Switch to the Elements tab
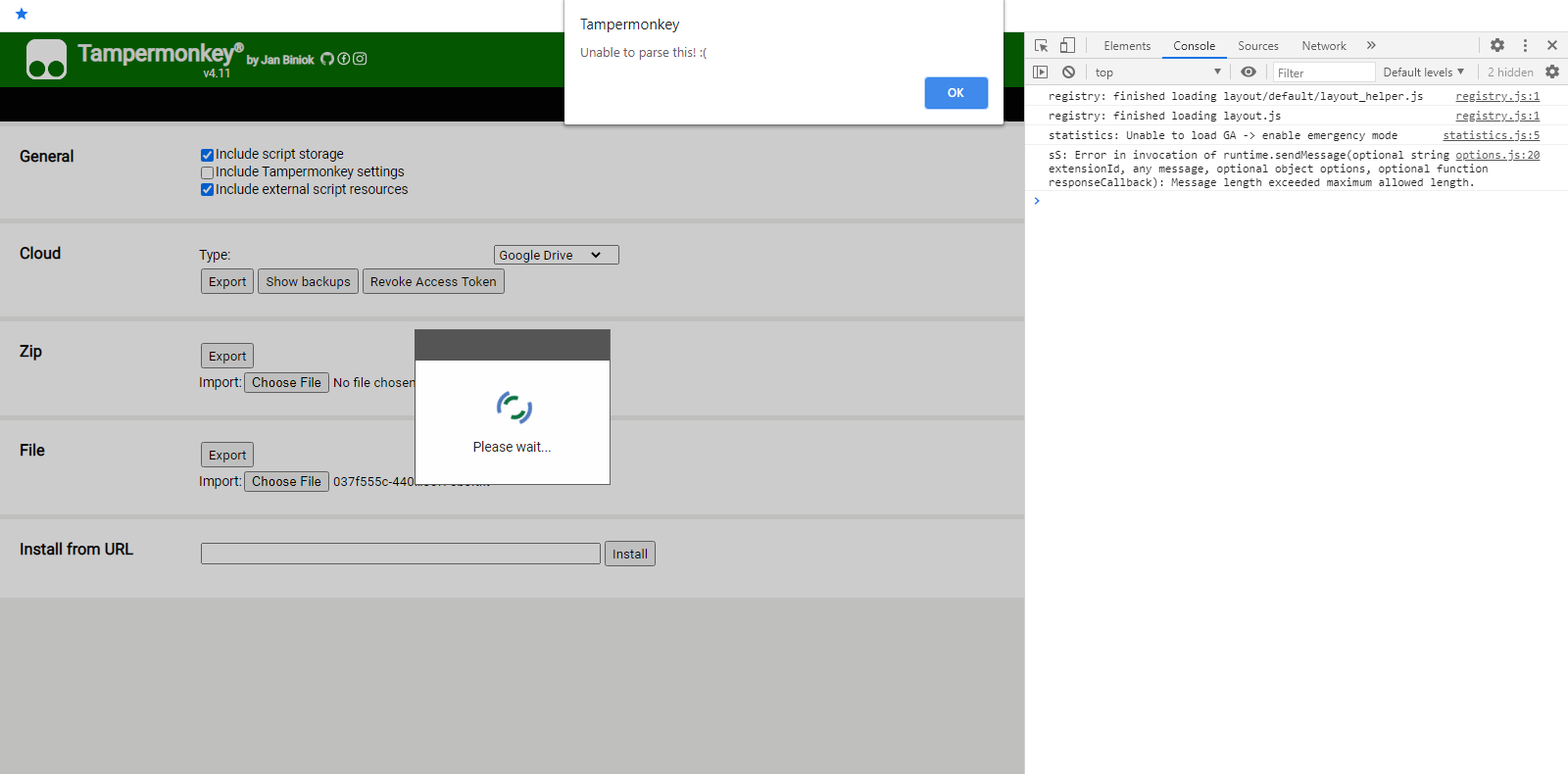This screenshot has width=1568, height=774. (x=1127, y=46)
